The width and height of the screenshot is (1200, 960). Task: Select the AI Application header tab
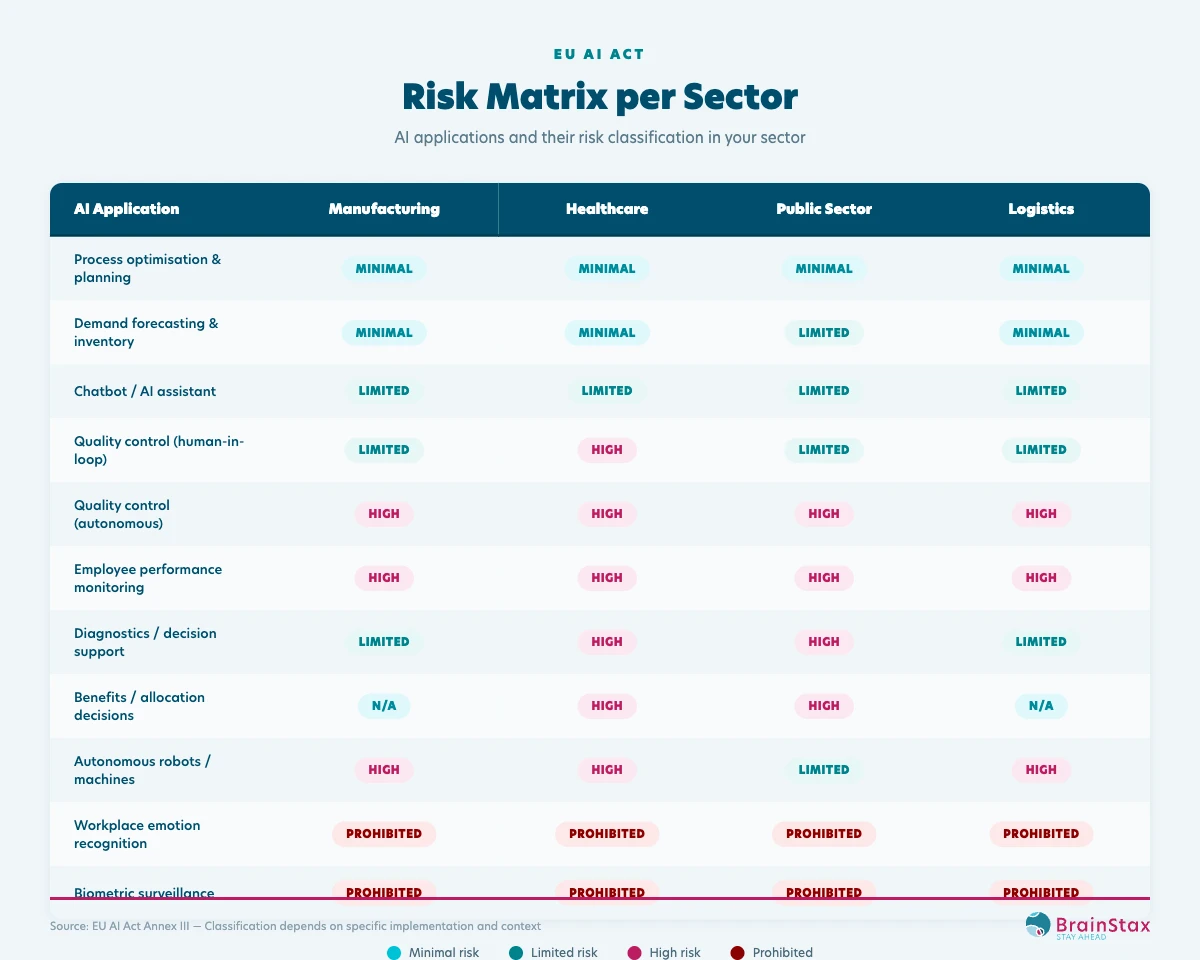(126, 209)
